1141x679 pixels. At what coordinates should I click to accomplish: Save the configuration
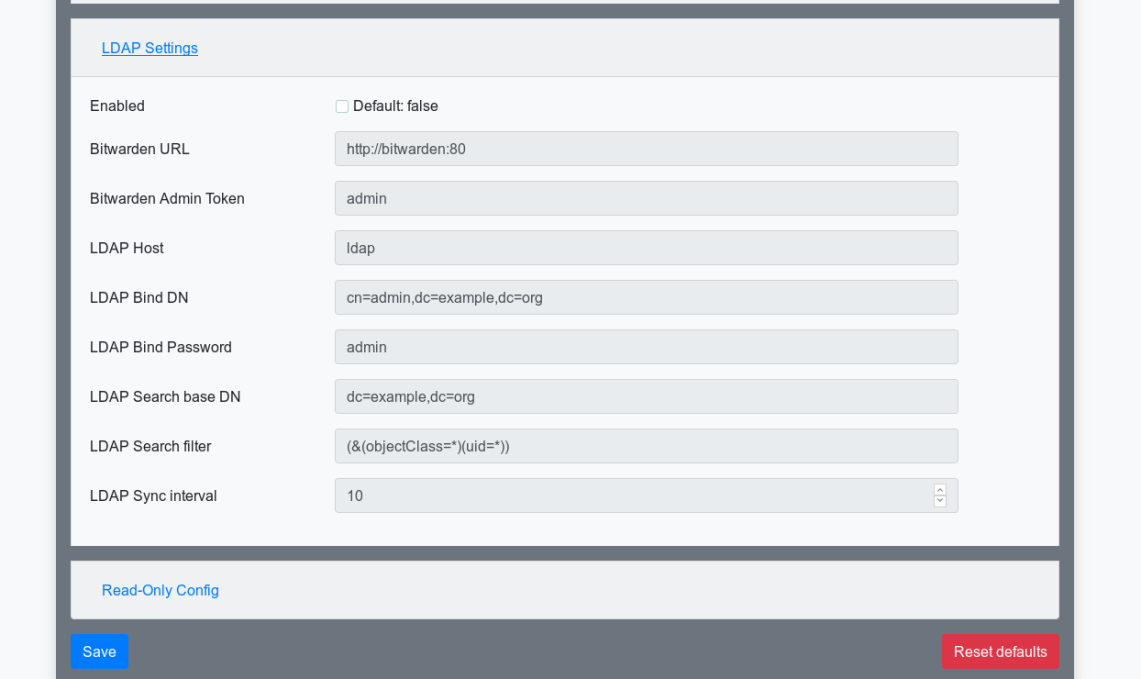click(x=100, y=651)
